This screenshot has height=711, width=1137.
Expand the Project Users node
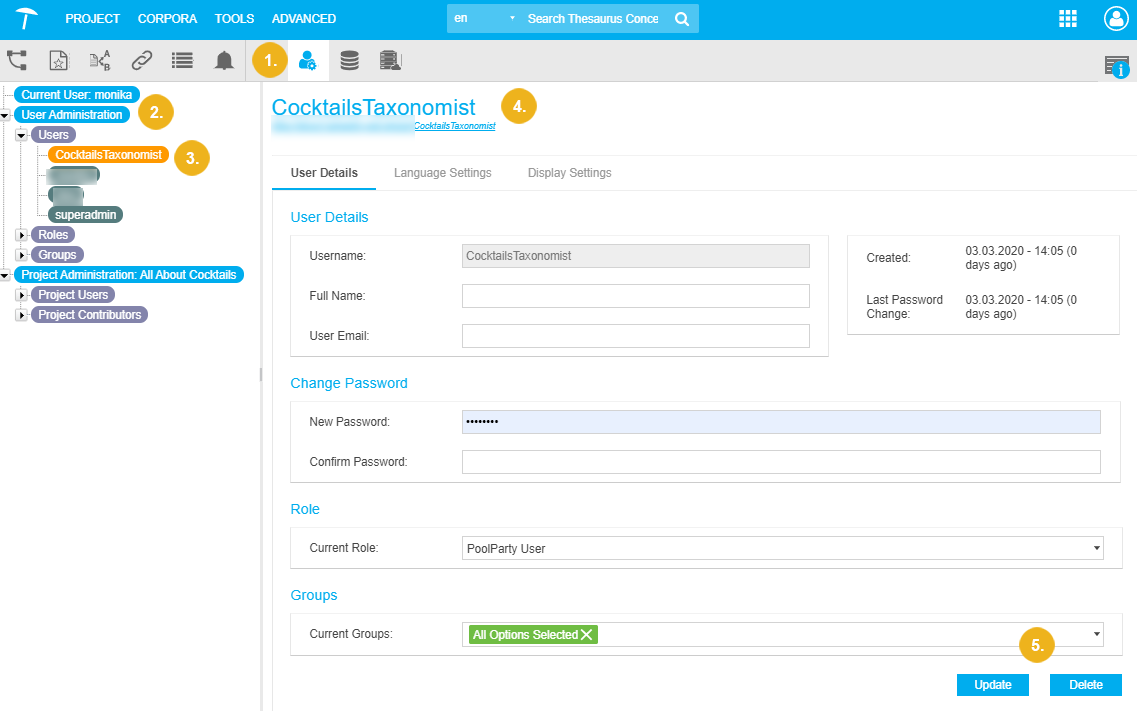[22, 295]
